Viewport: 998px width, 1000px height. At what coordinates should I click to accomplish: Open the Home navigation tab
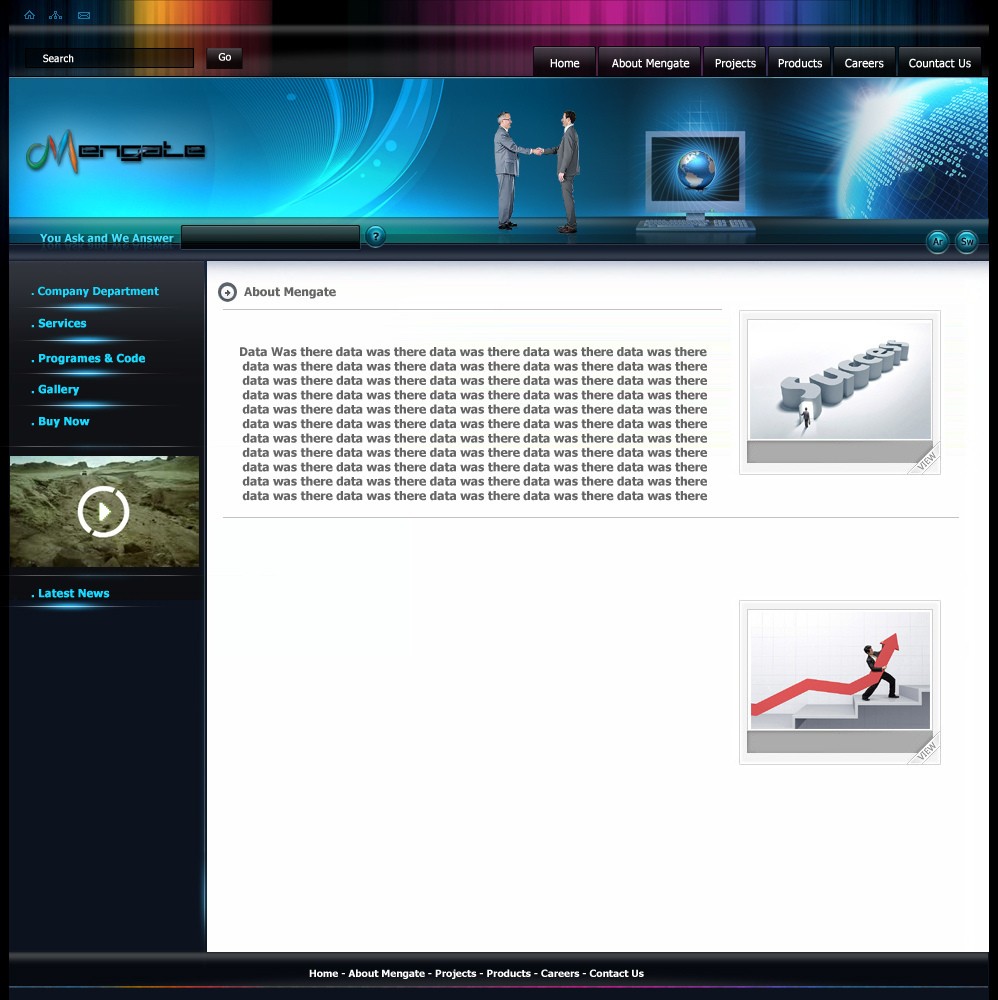click(564, 62)
